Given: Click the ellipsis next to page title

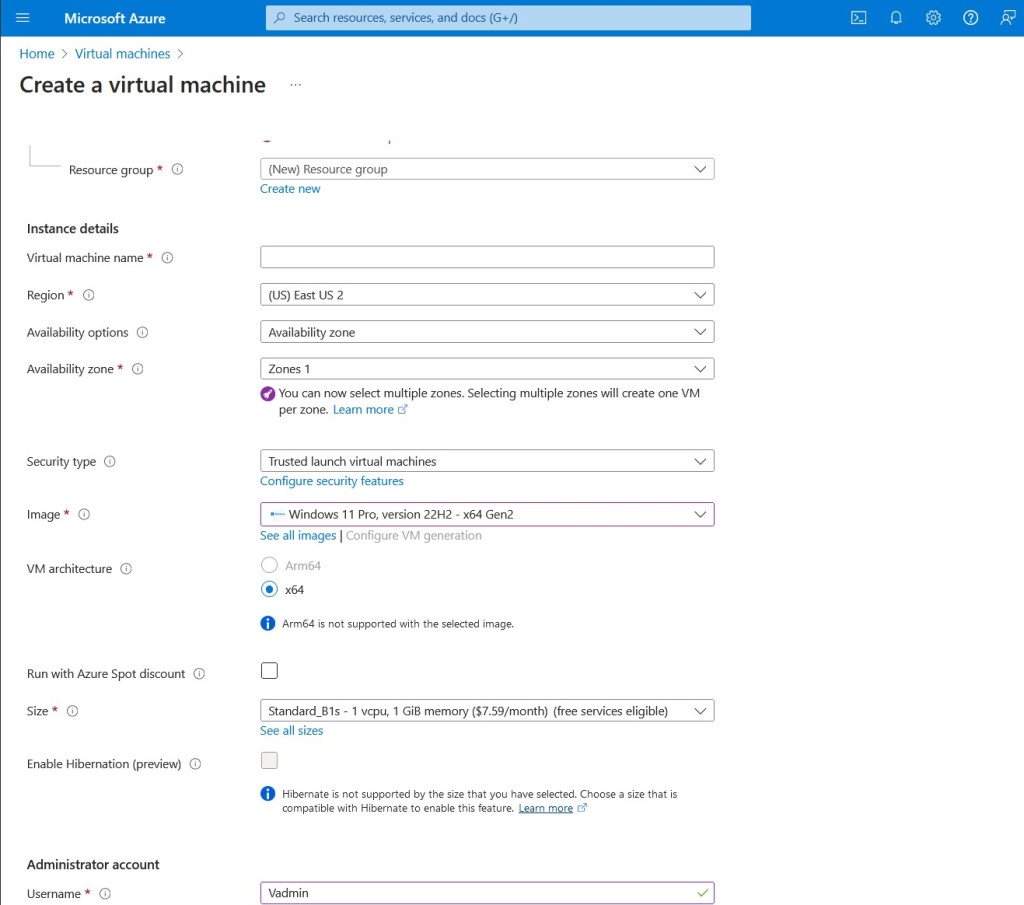Looking at the screenshot, I should click(x=295, y=85).
